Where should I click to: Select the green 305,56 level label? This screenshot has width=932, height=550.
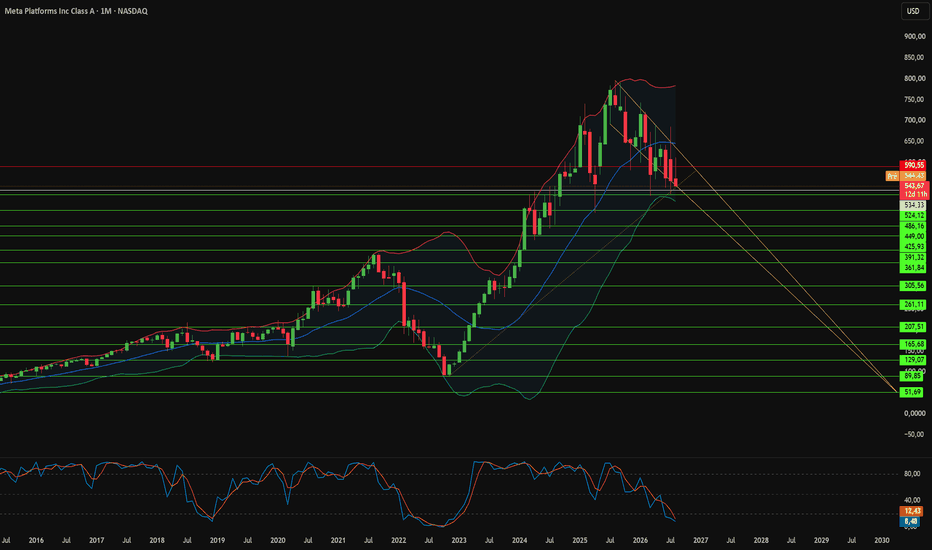click(913, 286)
